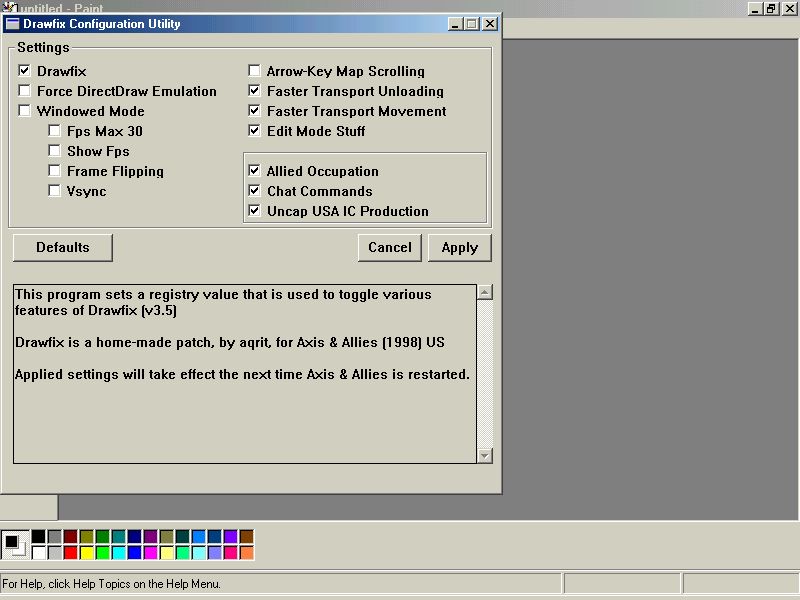Choose the maroon color swatch
The image size is (800, 600).
point(71,536)
